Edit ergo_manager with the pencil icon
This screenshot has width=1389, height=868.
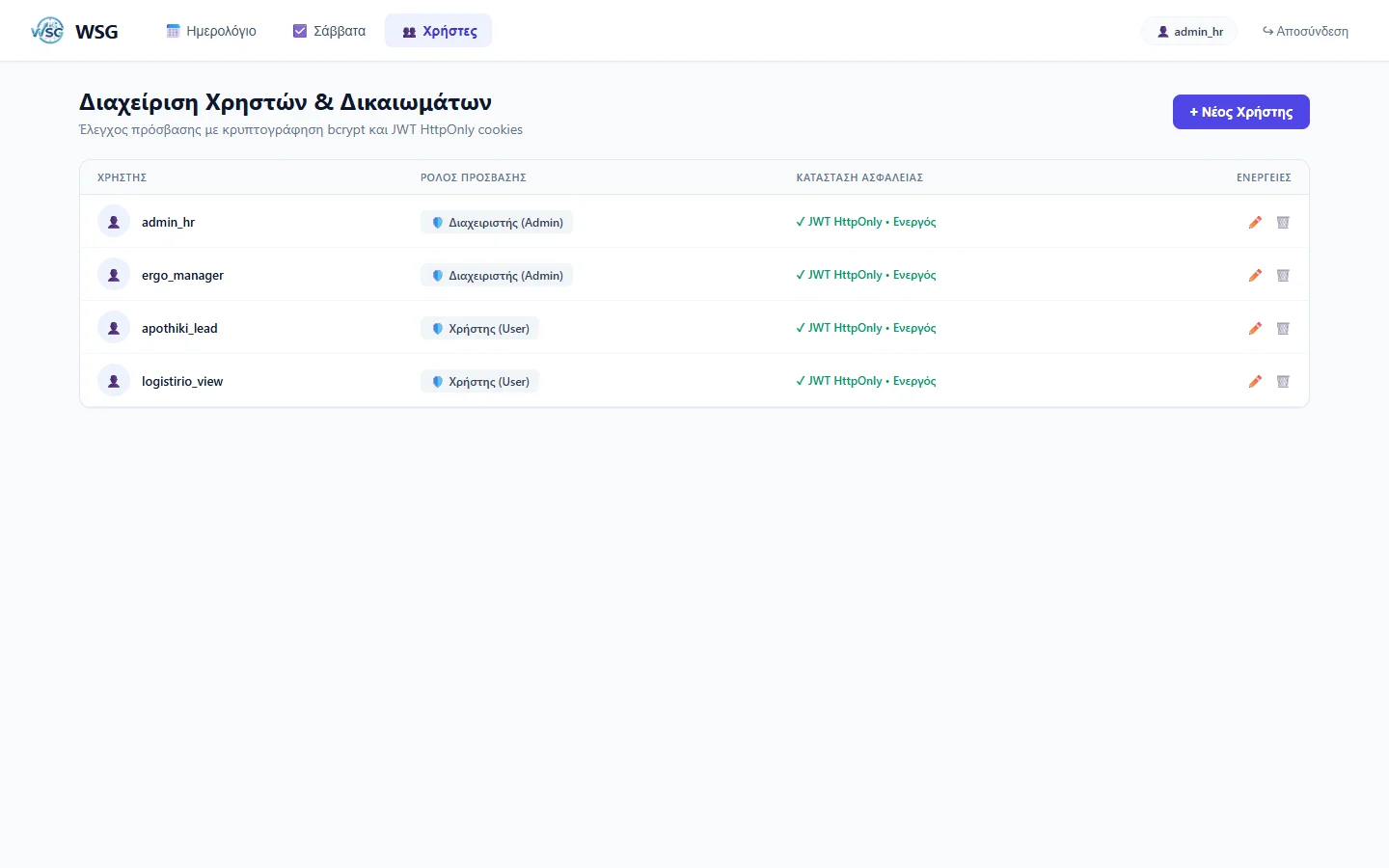(1255, 275)
